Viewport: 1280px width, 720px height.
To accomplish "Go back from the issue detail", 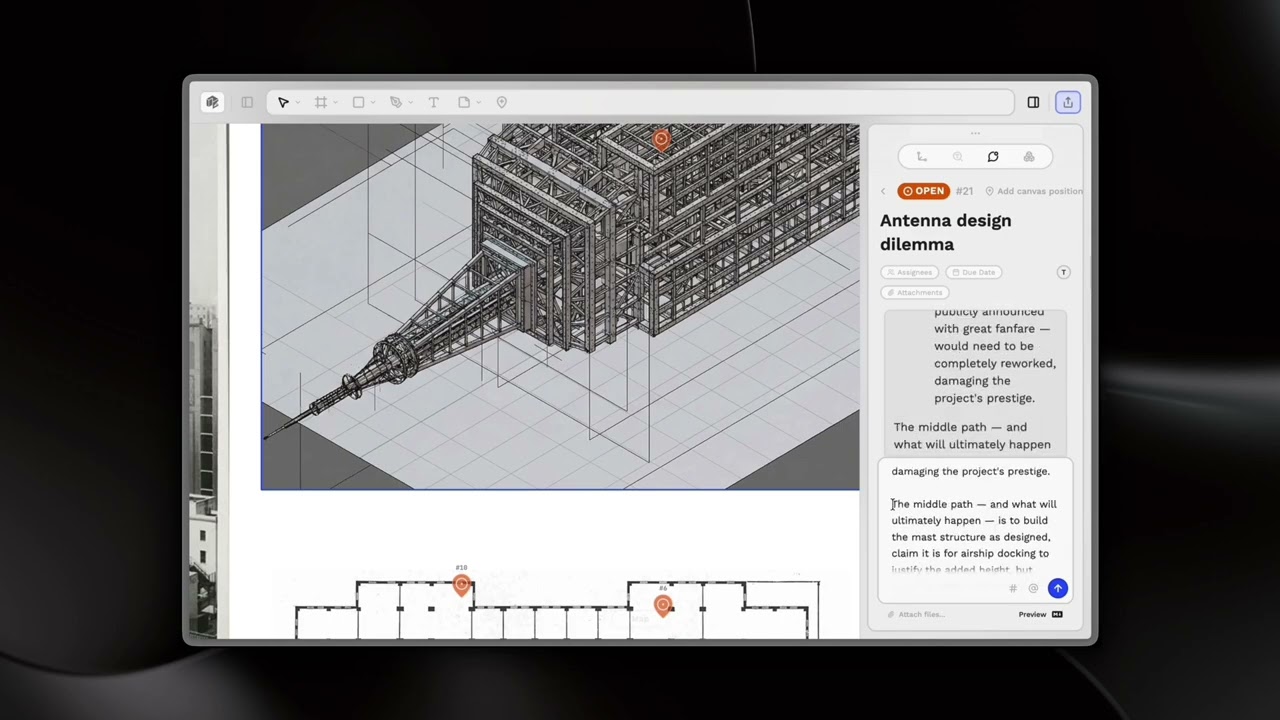I will pyautogui.click(x=883, y=191).
